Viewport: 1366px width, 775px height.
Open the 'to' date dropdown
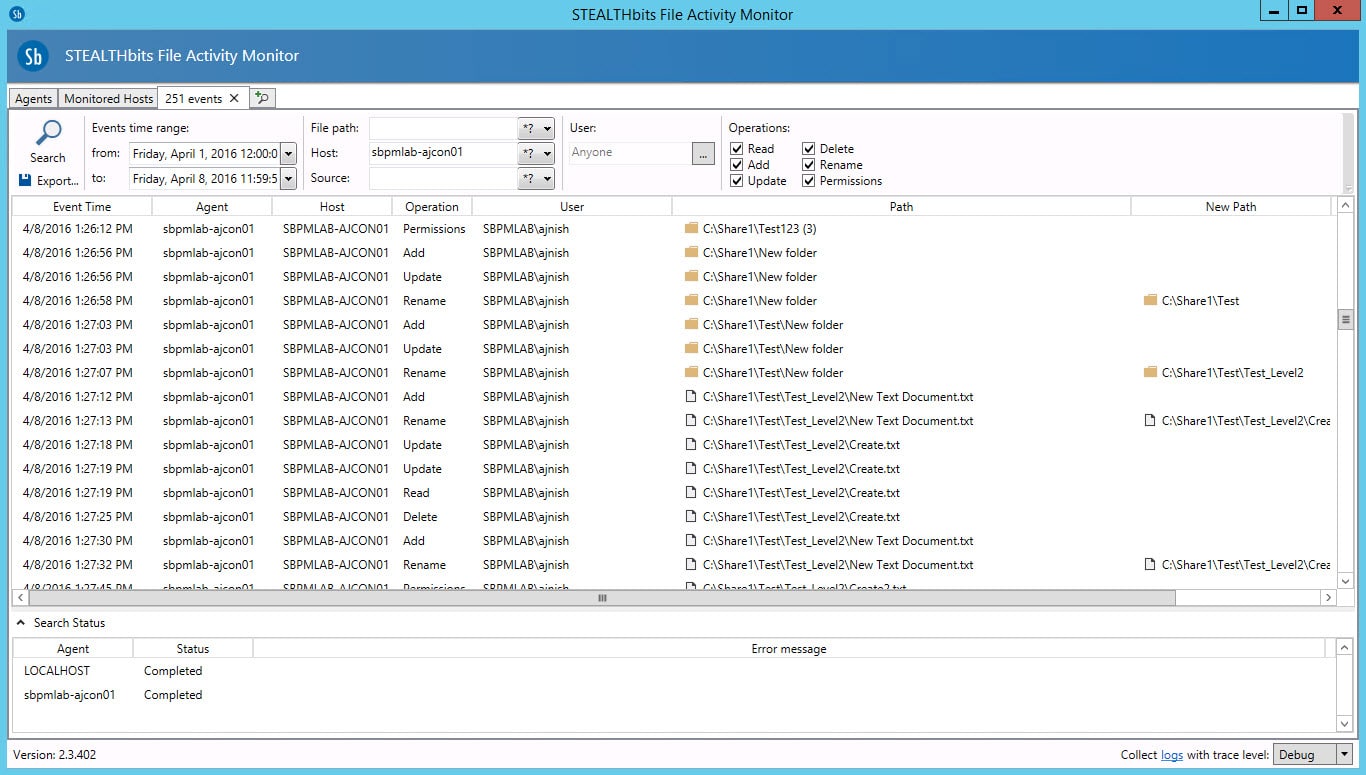coord(288,179)
